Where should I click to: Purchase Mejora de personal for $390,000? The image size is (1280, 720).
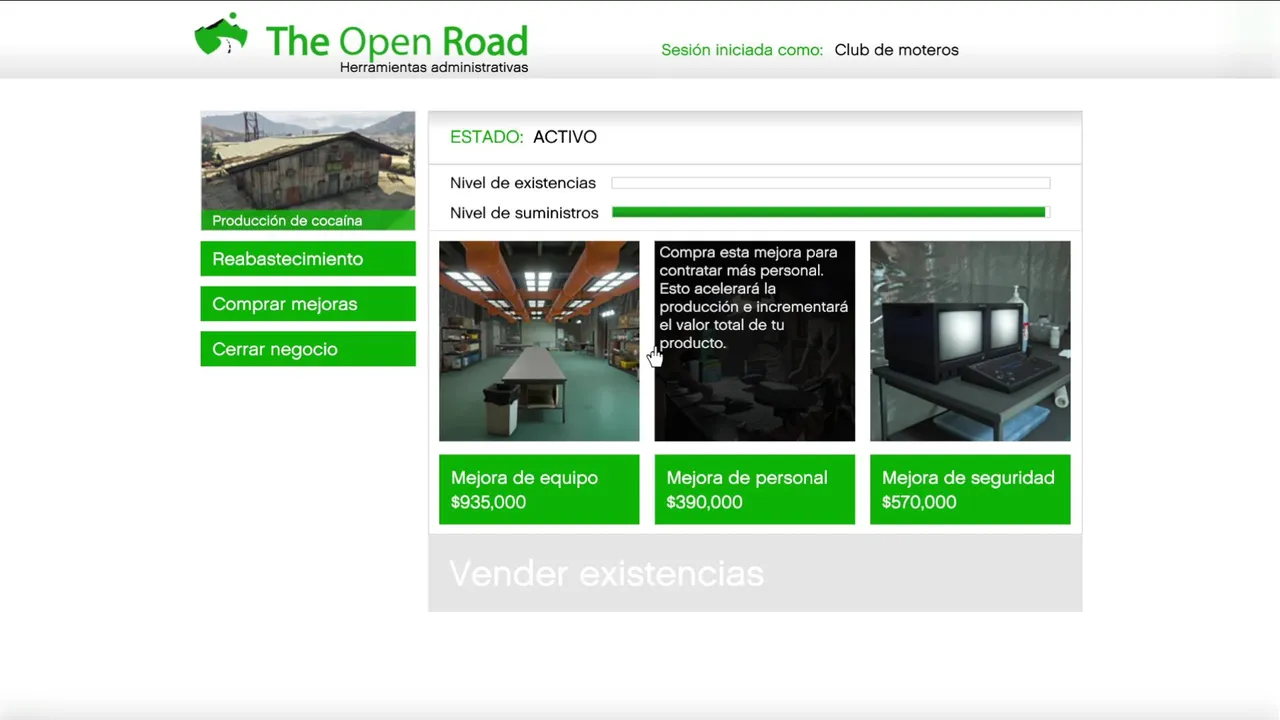click(x=755, y=489)
